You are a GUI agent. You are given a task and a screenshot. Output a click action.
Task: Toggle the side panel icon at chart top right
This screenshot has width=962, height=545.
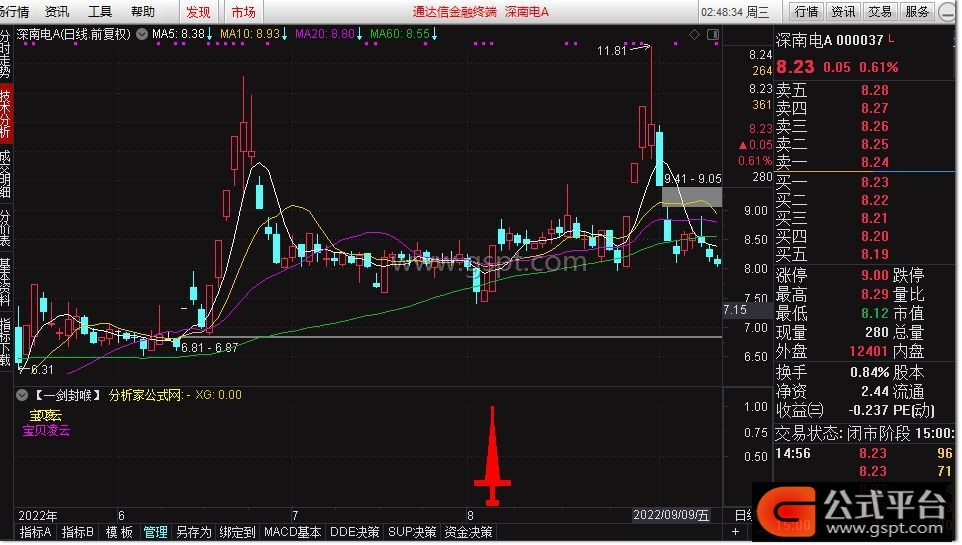[x=713, y=34]
